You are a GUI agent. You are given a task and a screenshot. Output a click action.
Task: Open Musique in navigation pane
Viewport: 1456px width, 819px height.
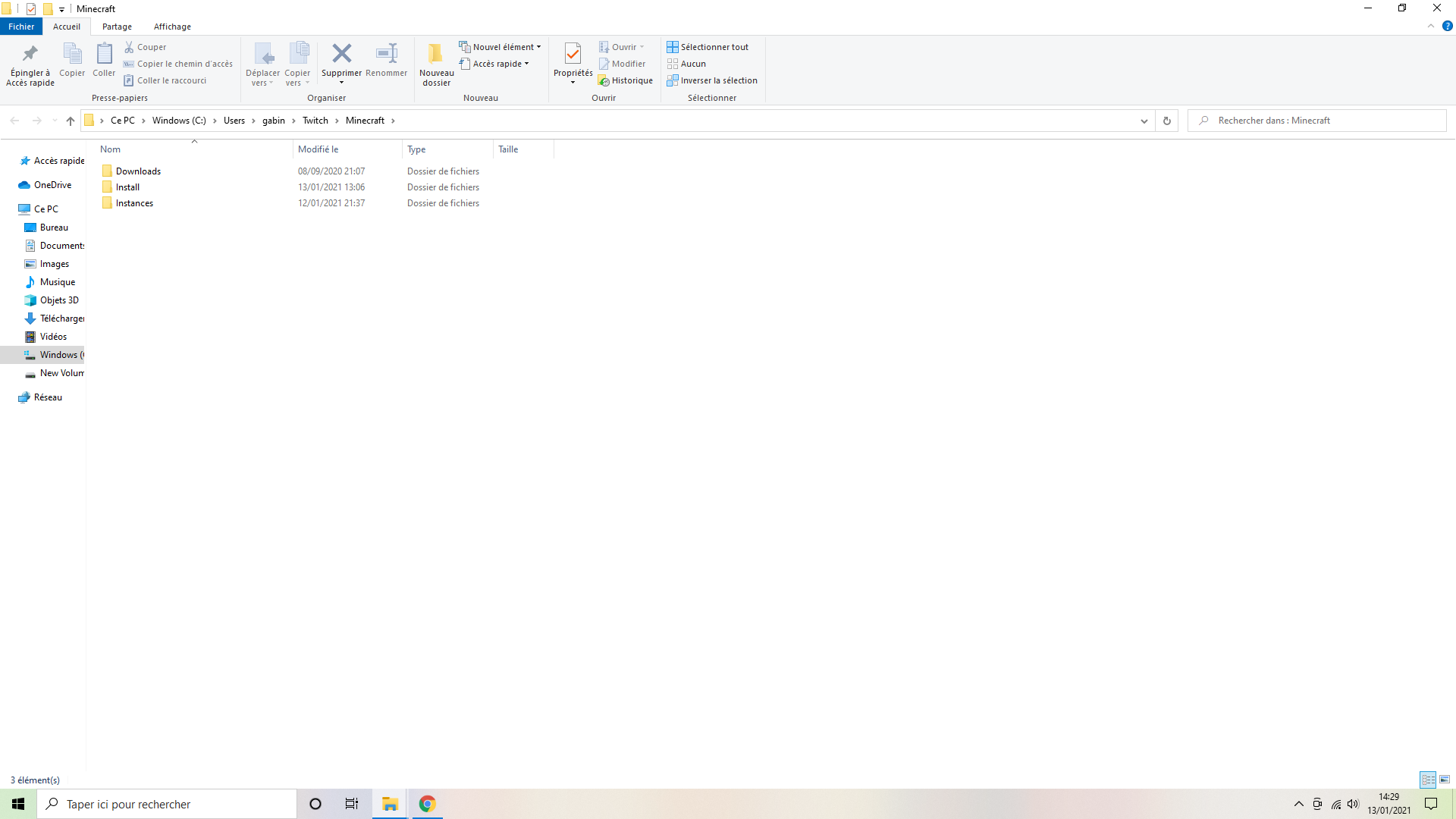click(x=50, y=282)
